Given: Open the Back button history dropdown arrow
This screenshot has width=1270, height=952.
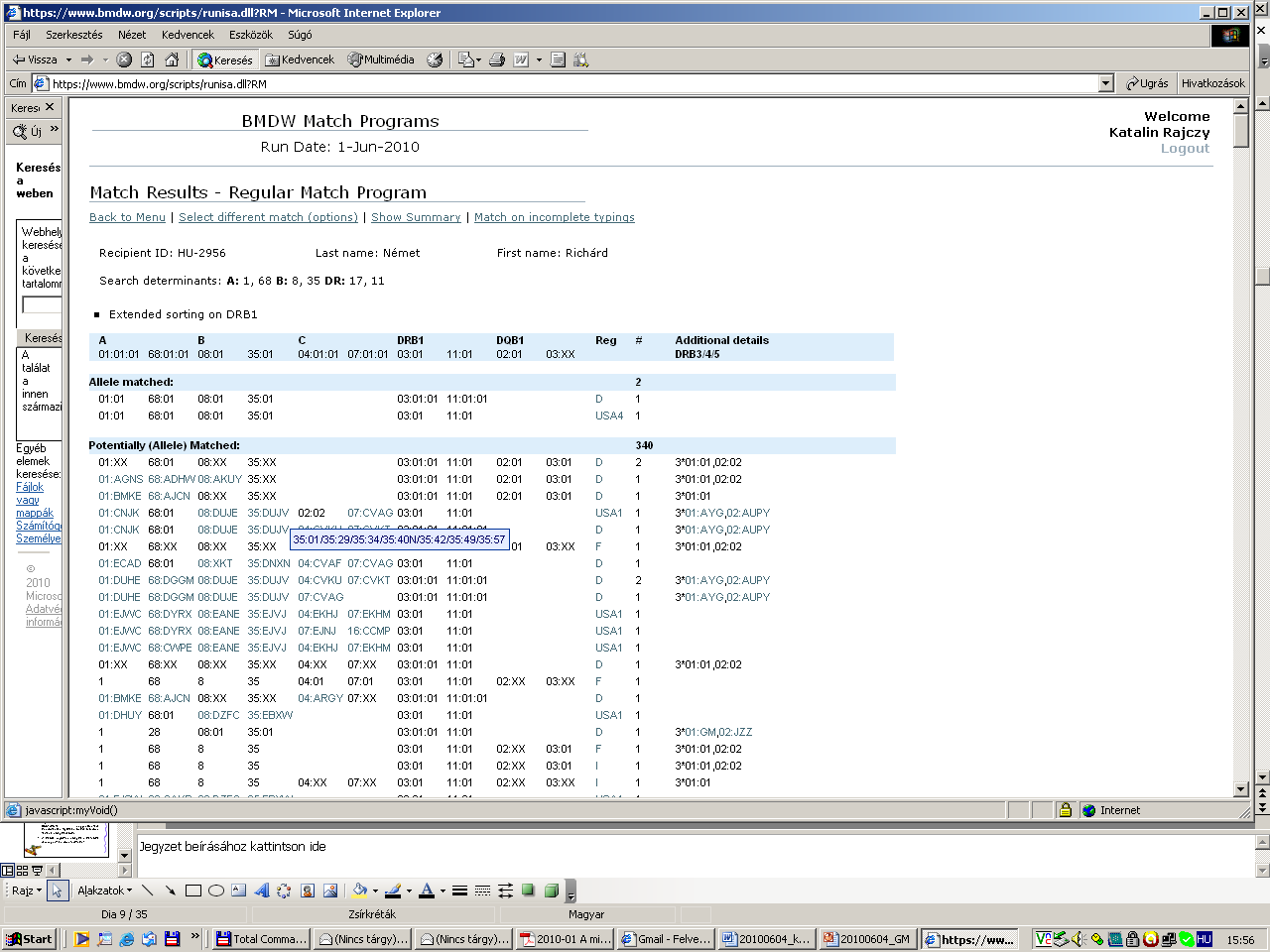Looking at the screenshot, I should click(x=68, y=59).
